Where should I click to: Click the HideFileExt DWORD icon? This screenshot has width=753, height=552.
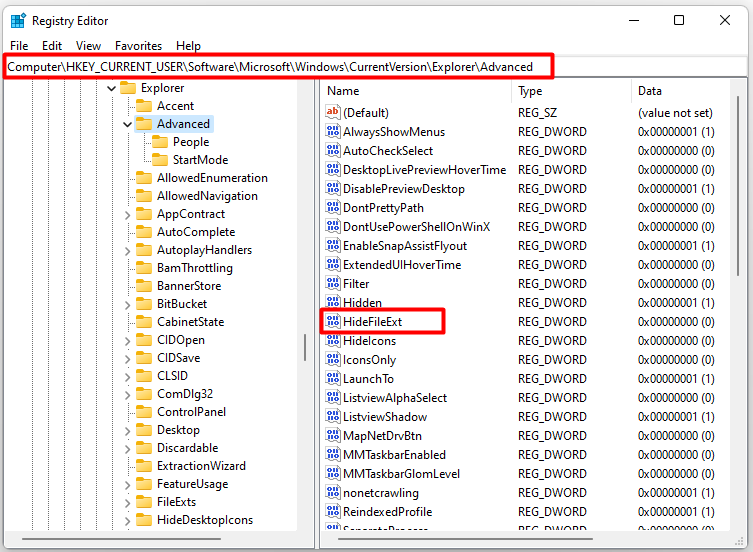(332, 321)
